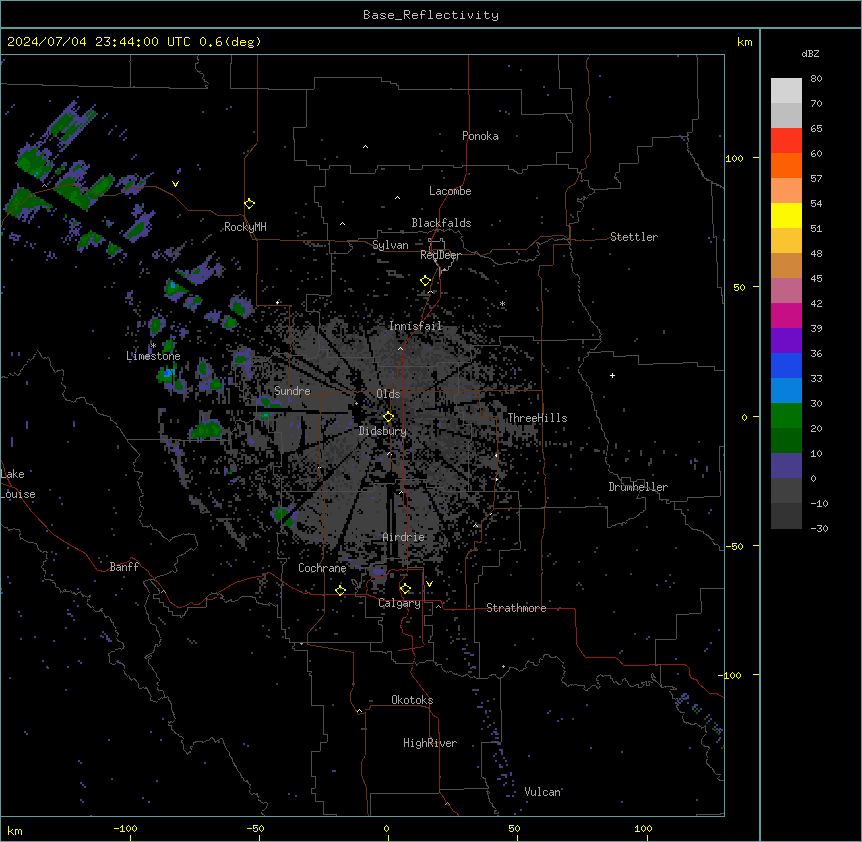
Task: Click the HighRiver label
Action: point(430,743)
